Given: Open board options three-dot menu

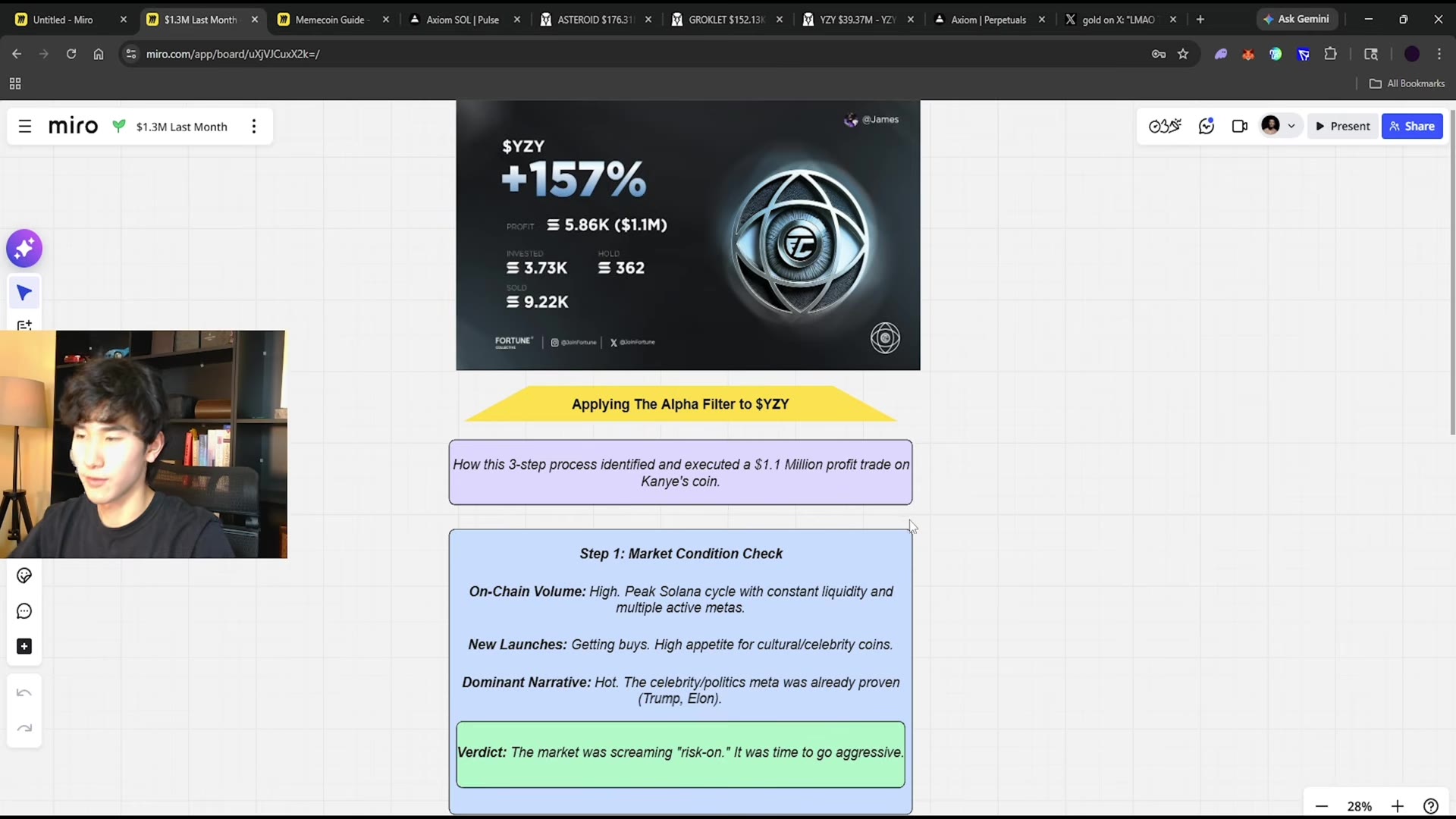Looking at the screenshot, I should (254, 127).
